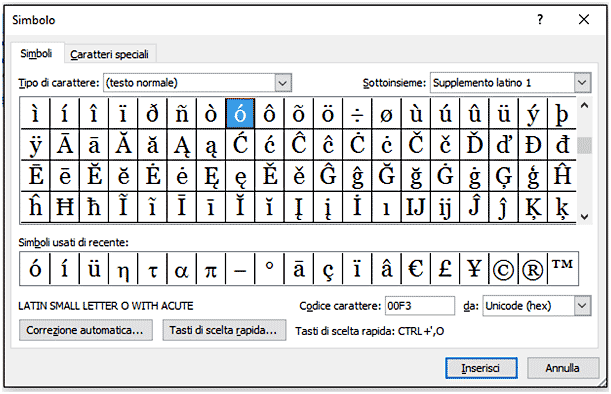Switch to the Caratteri speciali tab
This screenshot has width=611, height=394.
point(109,54)
